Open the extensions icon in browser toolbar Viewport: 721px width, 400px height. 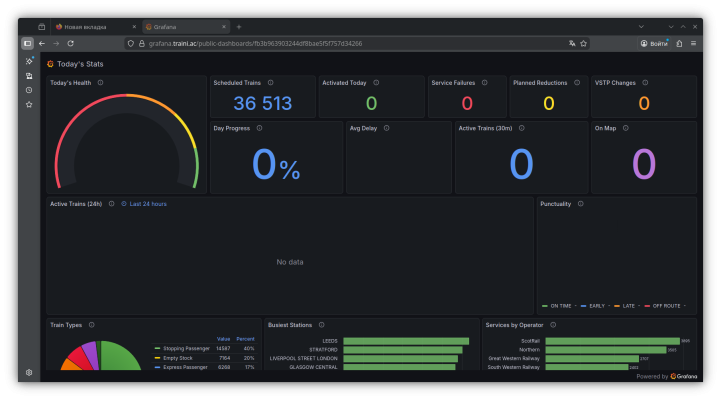click(679, 44)
